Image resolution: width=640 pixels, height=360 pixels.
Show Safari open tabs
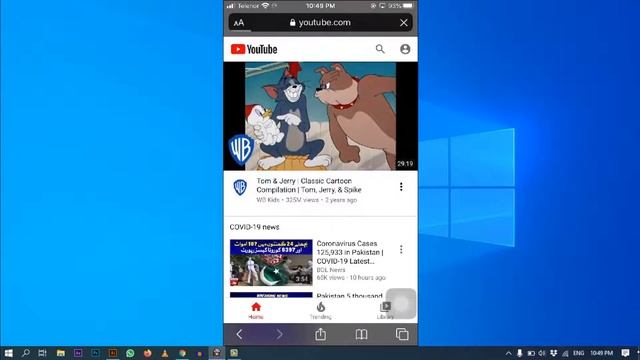coord(402,334)
